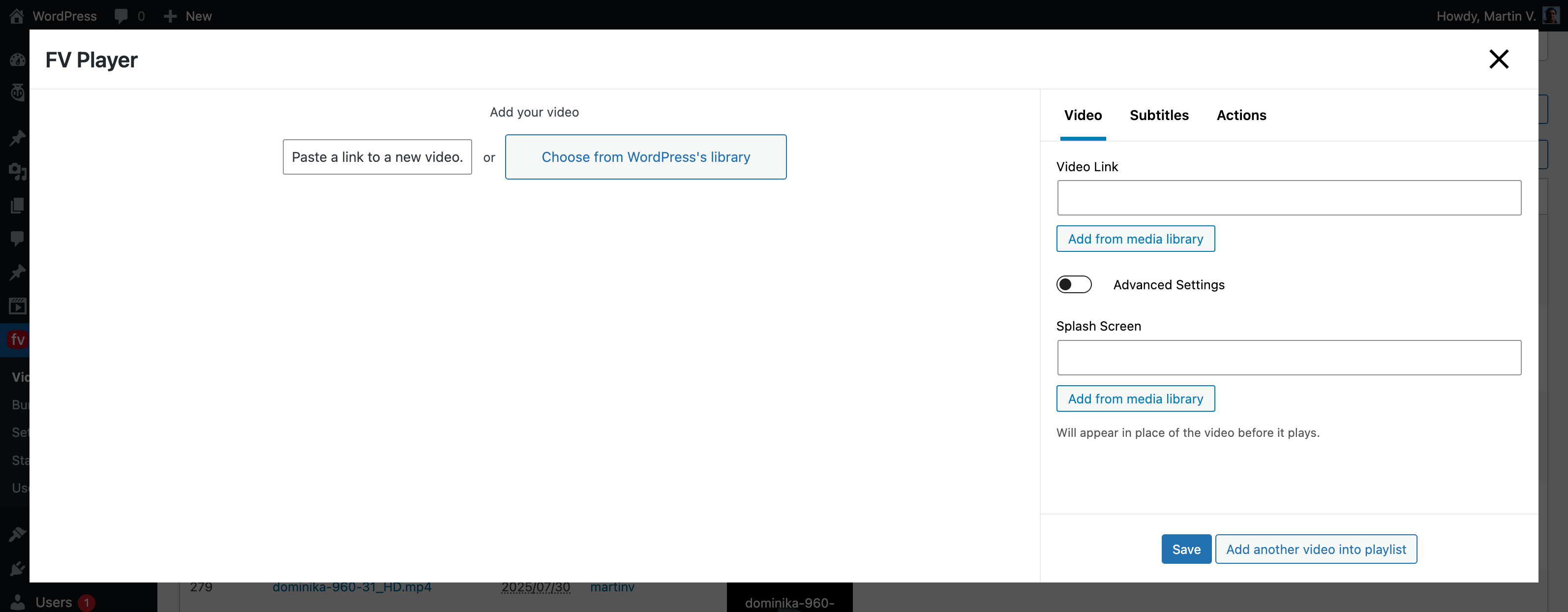Click the pushpin icon just below Comments icon

[x=18, y=272]
